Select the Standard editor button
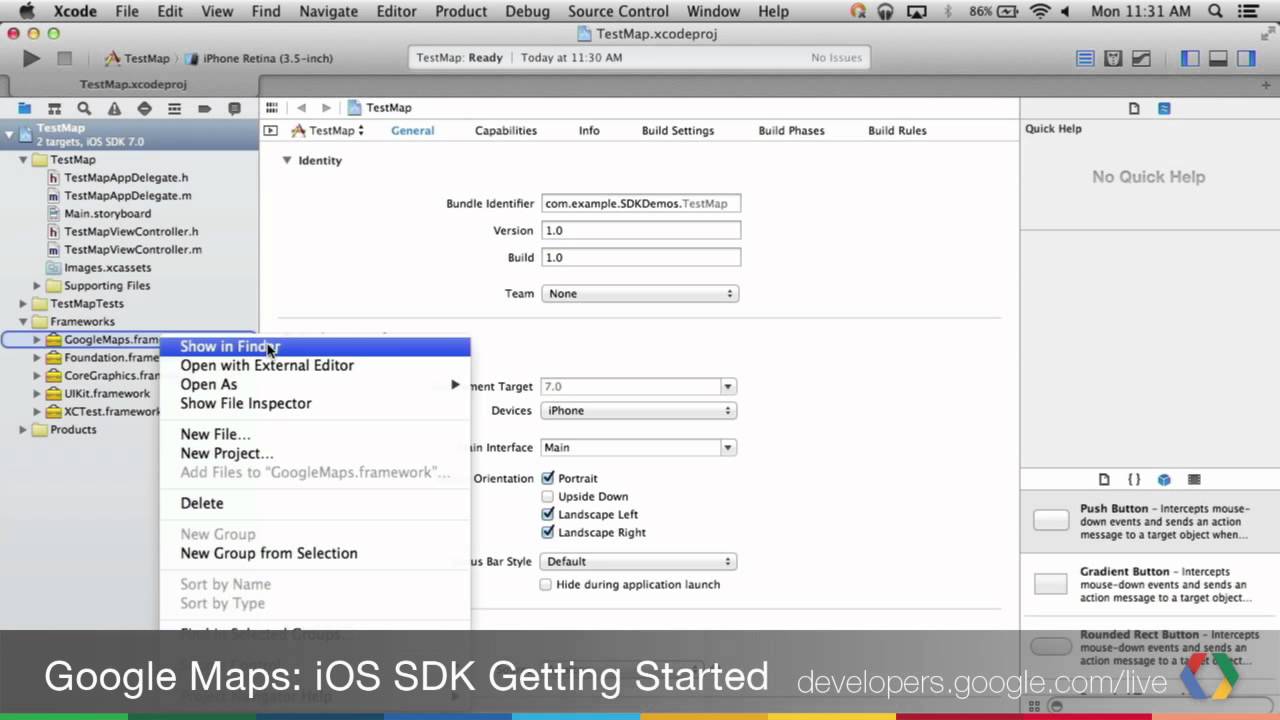1280x720 pixels. click(x=1085, y=58)
